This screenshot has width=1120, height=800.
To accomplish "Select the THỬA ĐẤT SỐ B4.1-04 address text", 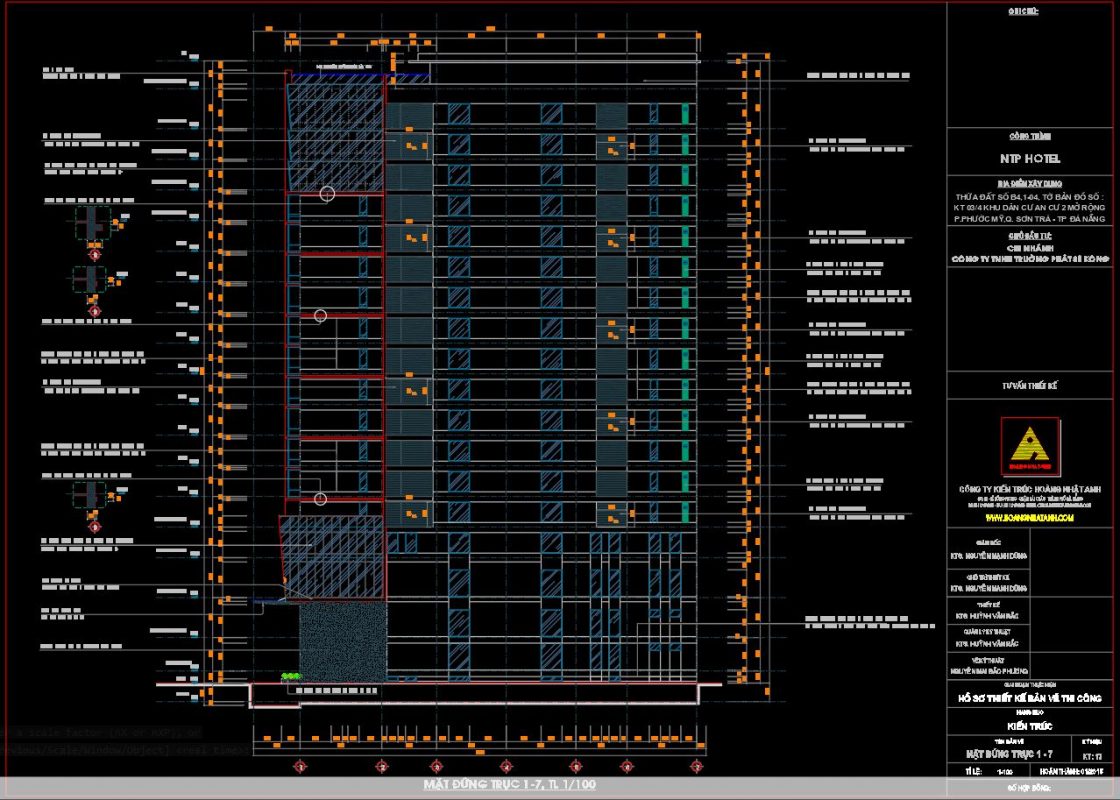I will [1031, 196].
